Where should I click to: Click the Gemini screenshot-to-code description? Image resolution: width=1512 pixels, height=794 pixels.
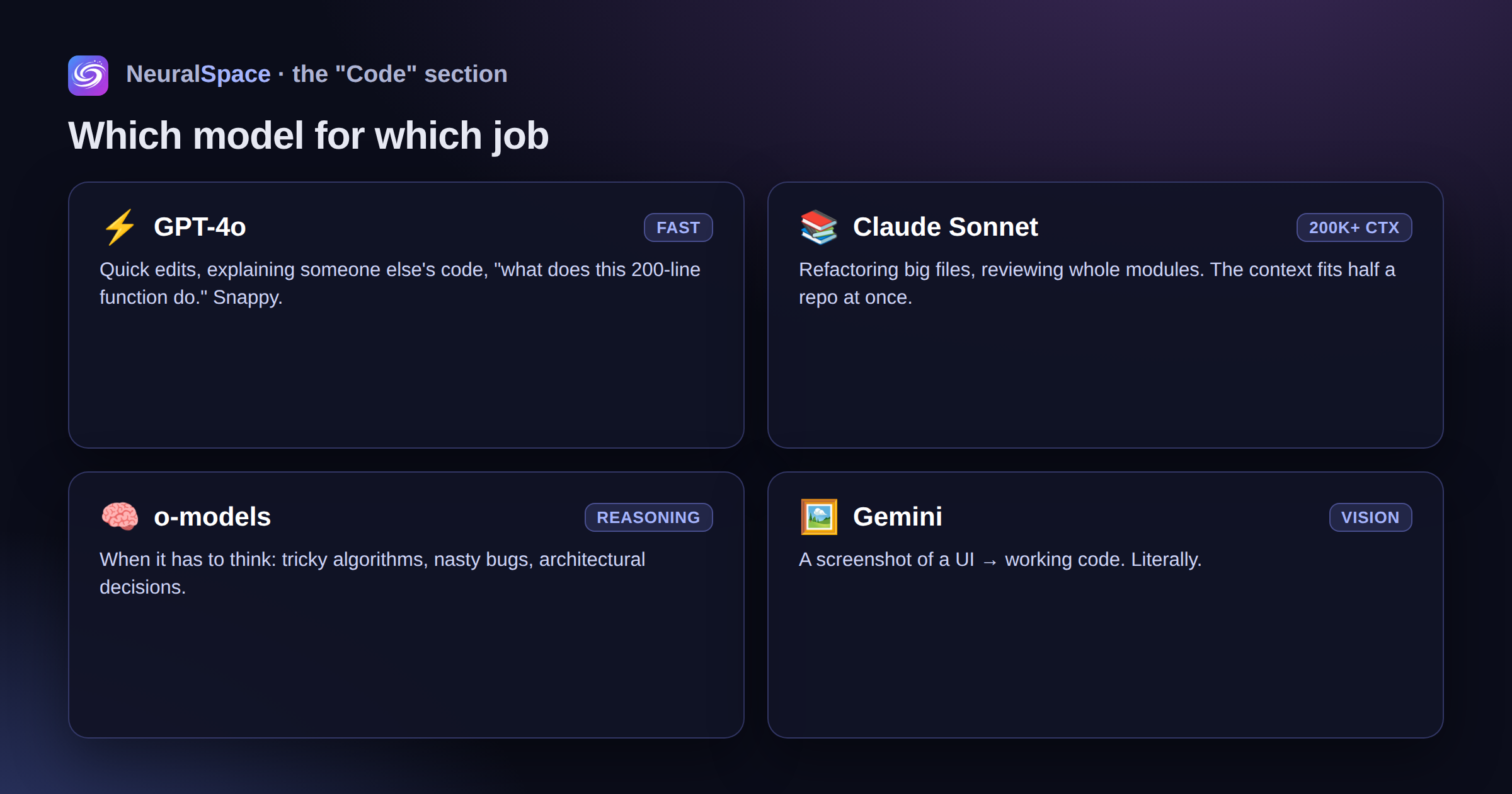pyautogui.click(x=1000, y=560)
